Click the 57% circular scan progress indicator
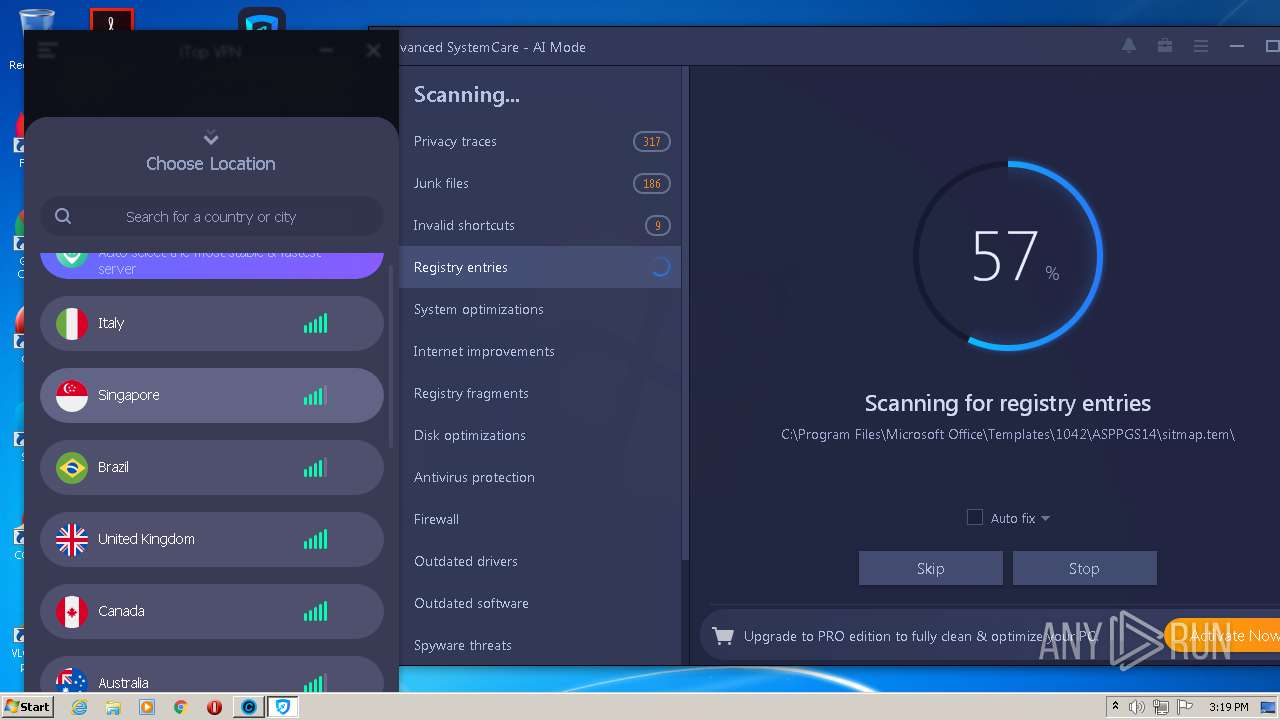The height and width of the screenshot is (720, 1280). [x=1008, y=256]
